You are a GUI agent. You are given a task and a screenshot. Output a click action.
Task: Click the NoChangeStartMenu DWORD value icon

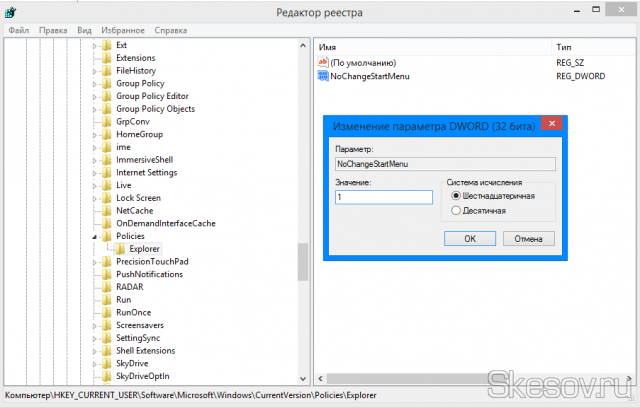click(322, 76)
